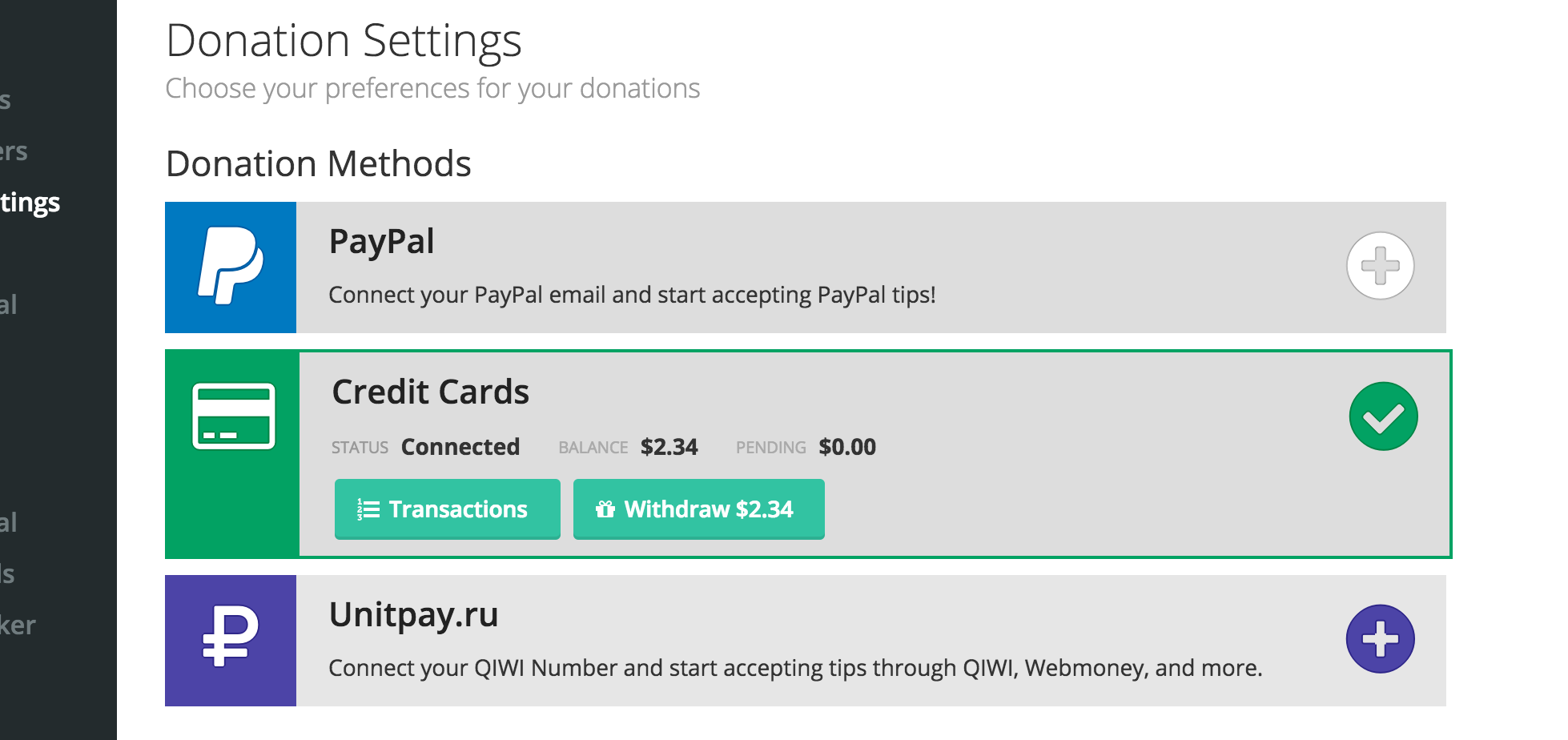Viewport: 1568px width, 740px height.
Task: Open the Transactions list
Action: pos(447,509)
